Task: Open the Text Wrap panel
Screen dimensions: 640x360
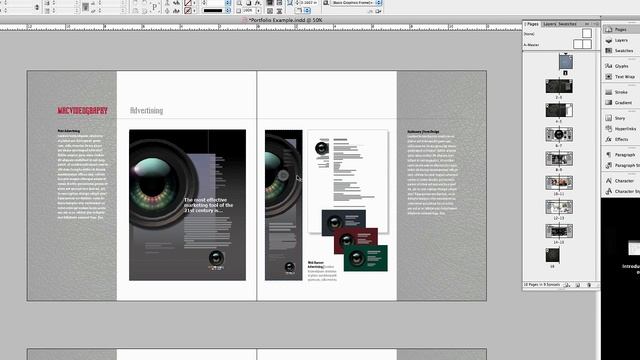Action: click(x=620, y=76)
